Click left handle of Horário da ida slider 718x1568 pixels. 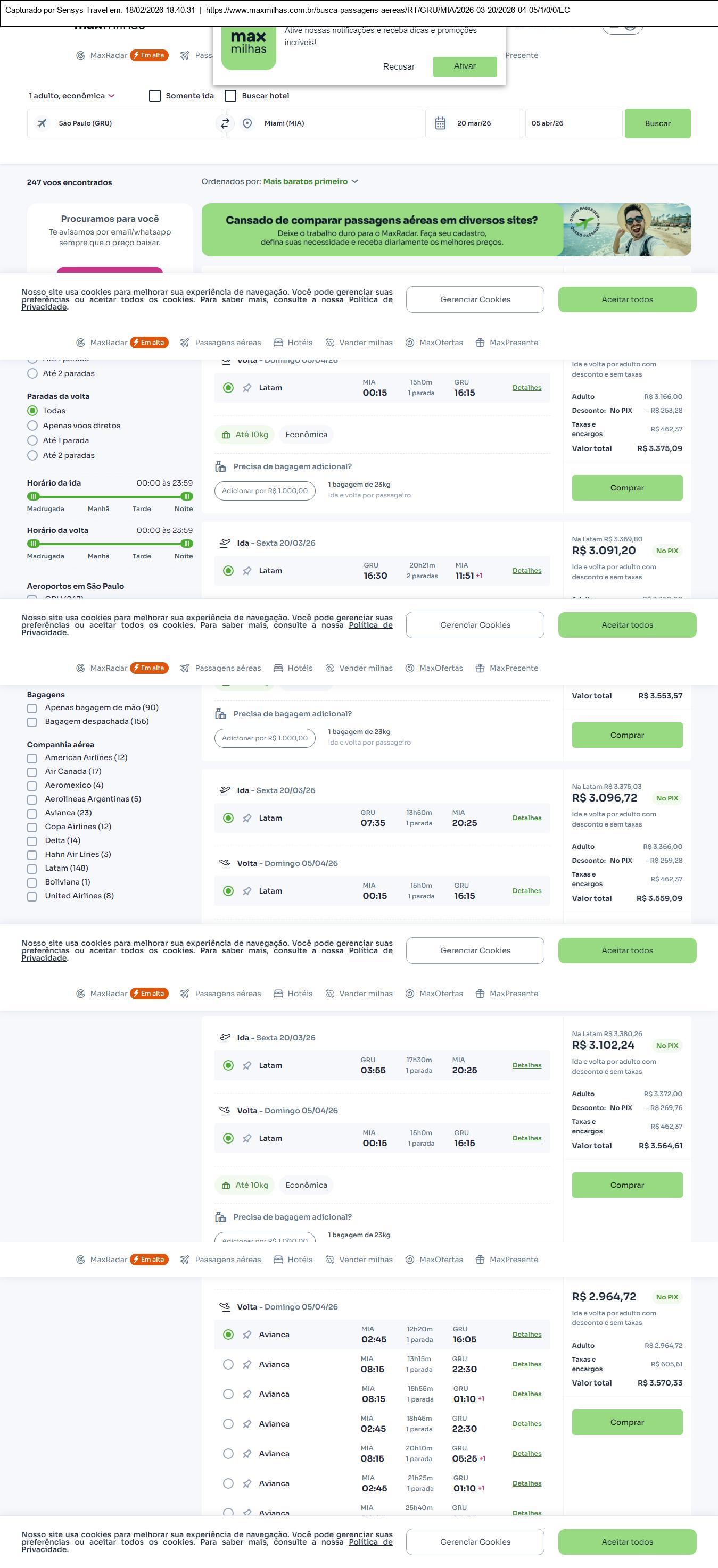tap(34, 496)
